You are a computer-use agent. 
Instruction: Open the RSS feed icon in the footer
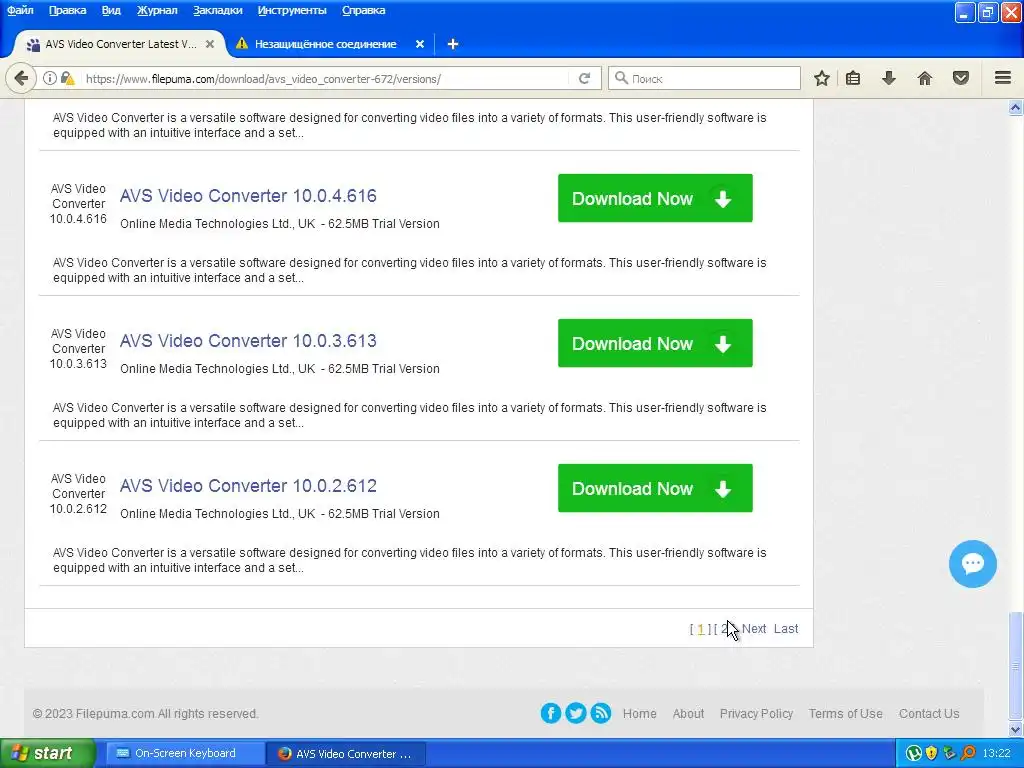[x=601, y=713]
